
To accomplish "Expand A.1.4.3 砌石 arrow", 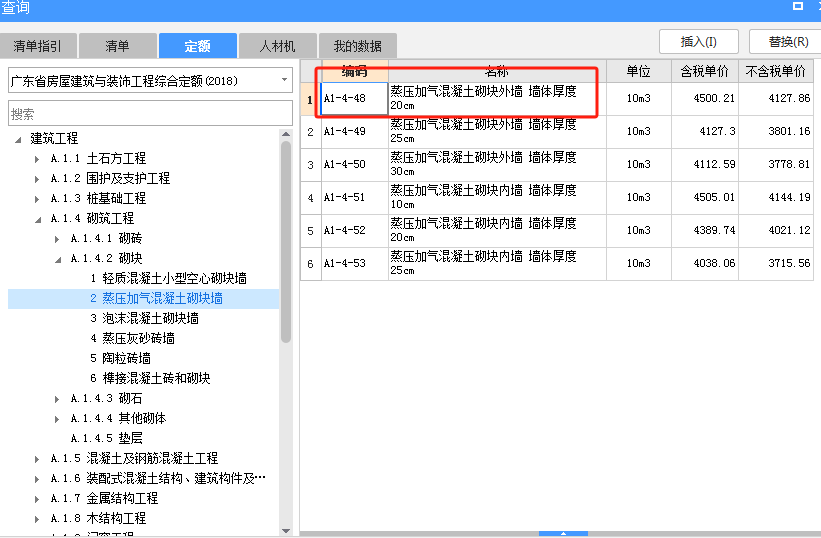I will (57, 399).
